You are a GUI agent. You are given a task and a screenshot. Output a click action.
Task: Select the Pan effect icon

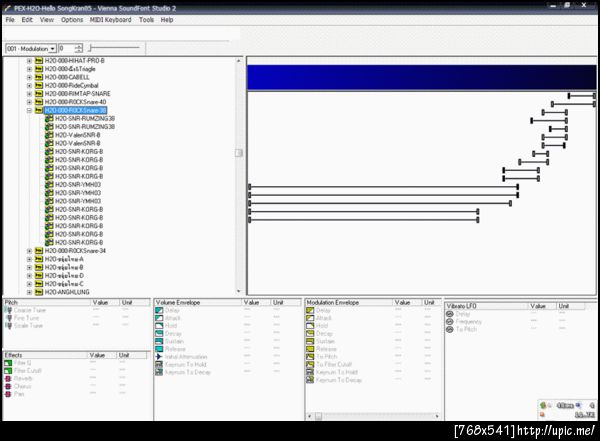coord(8,394)
